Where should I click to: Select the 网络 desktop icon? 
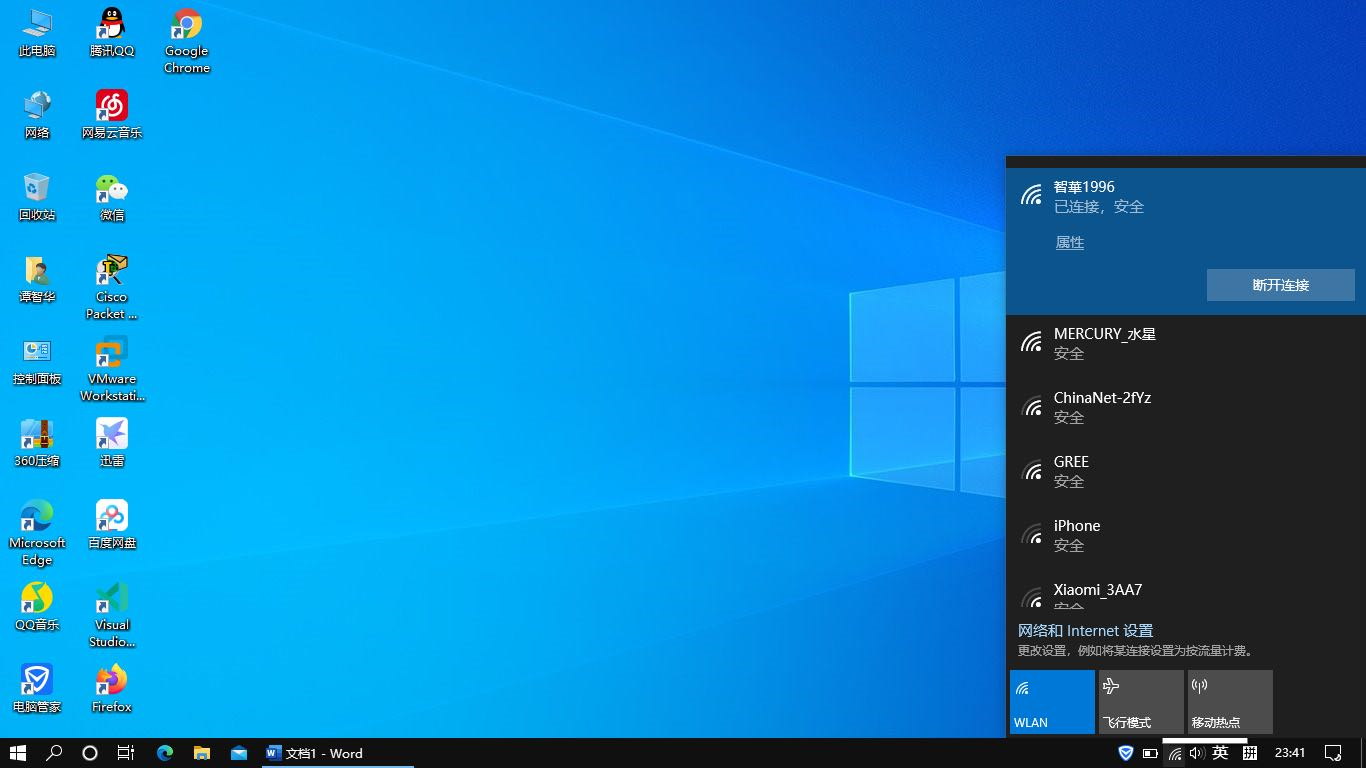[x=37, y=114]
